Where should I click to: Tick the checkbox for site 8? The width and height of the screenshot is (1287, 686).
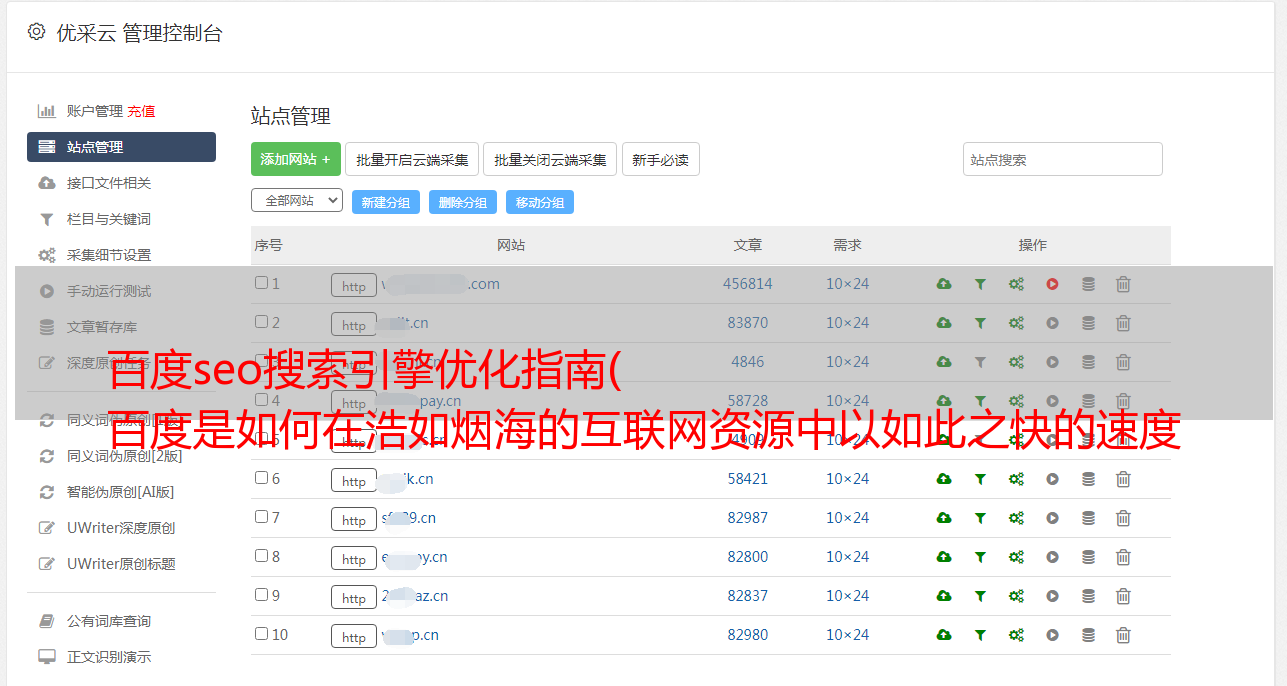pos(261,556)
